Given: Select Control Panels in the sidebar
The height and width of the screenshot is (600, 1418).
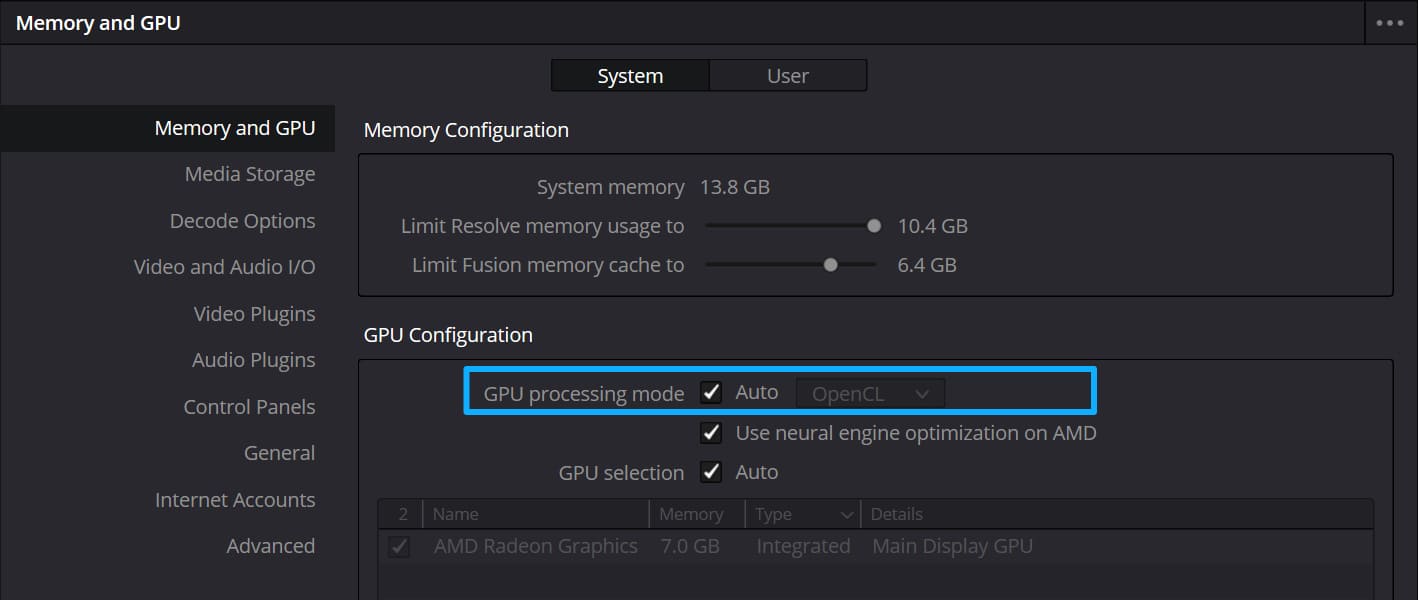Looking at the screenshot, I should 249,406.
